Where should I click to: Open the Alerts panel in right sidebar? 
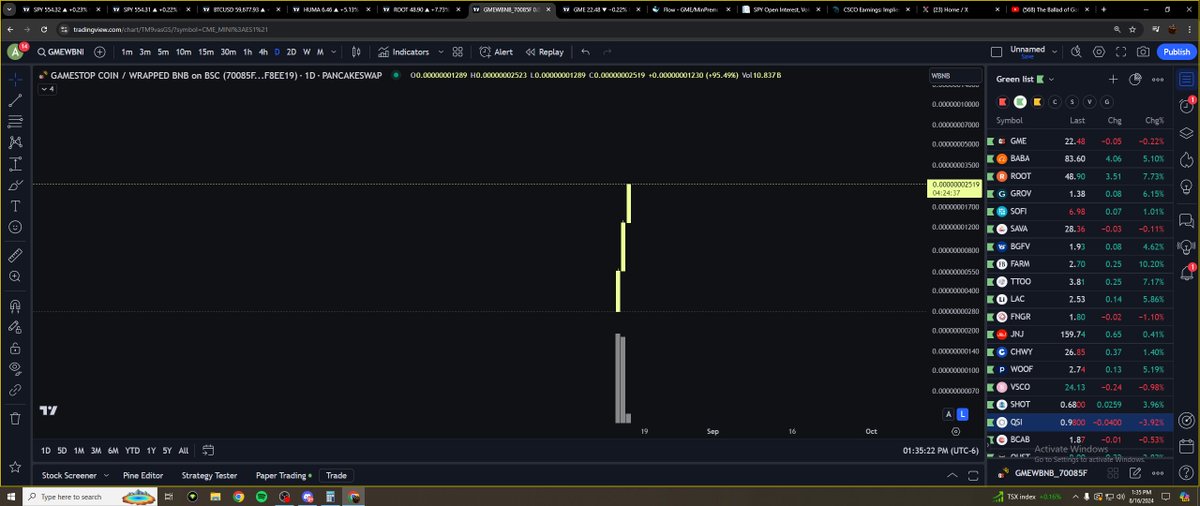tap(1186, 105)
